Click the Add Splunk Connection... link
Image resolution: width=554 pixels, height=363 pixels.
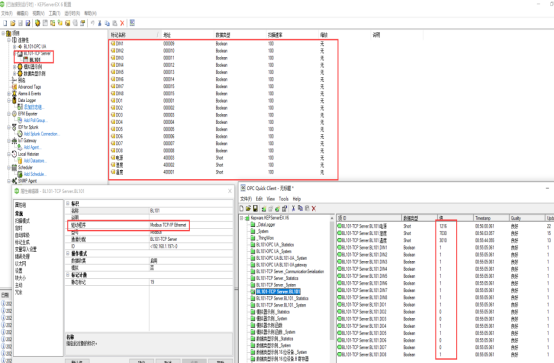pos(42,134)
